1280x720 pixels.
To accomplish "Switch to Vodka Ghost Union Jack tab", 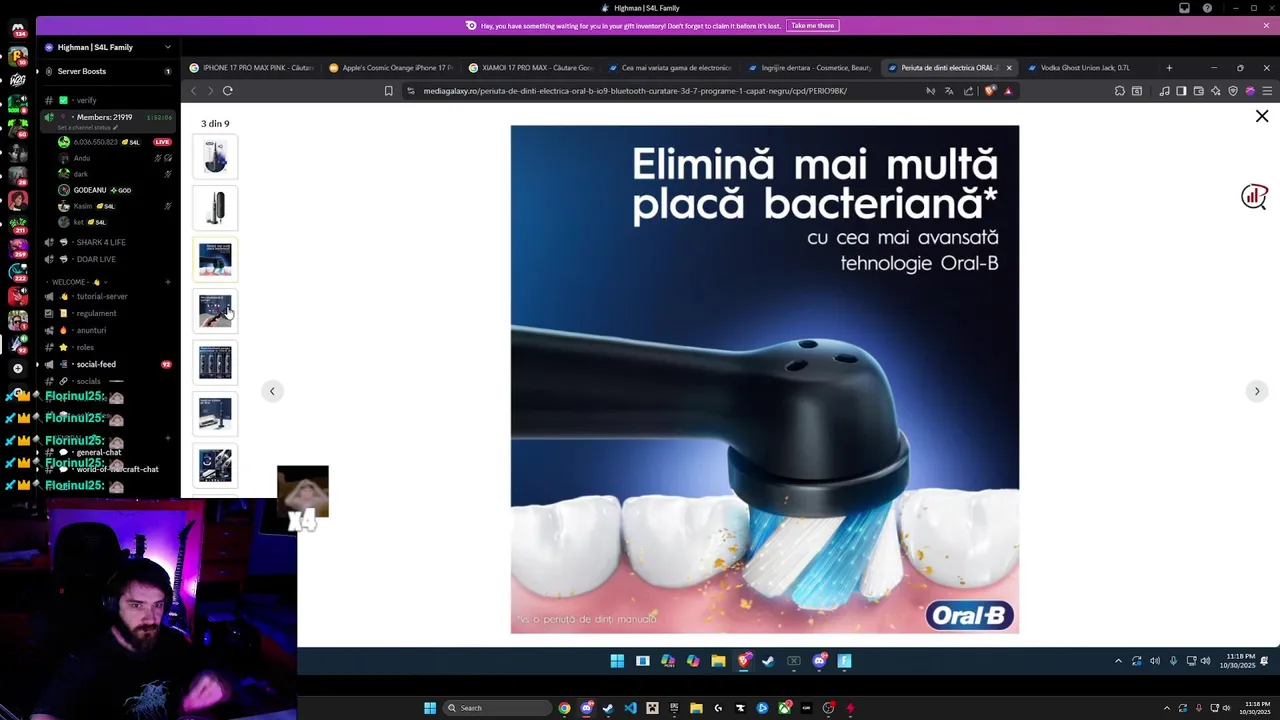I will [1090, 68].
